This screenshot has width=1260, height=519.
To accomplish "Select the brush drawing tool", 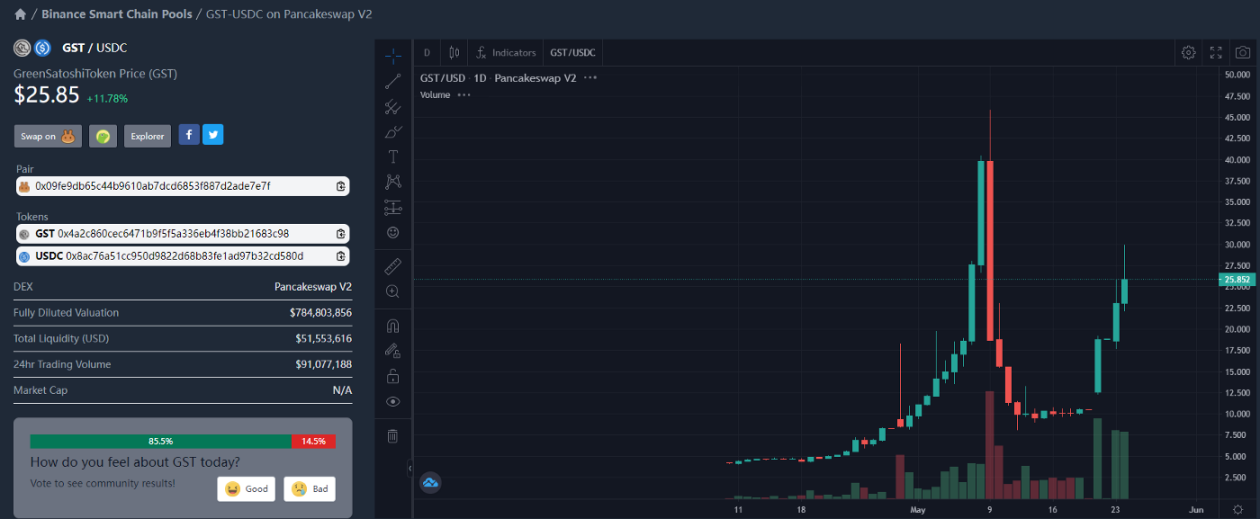I will [393, 132].
